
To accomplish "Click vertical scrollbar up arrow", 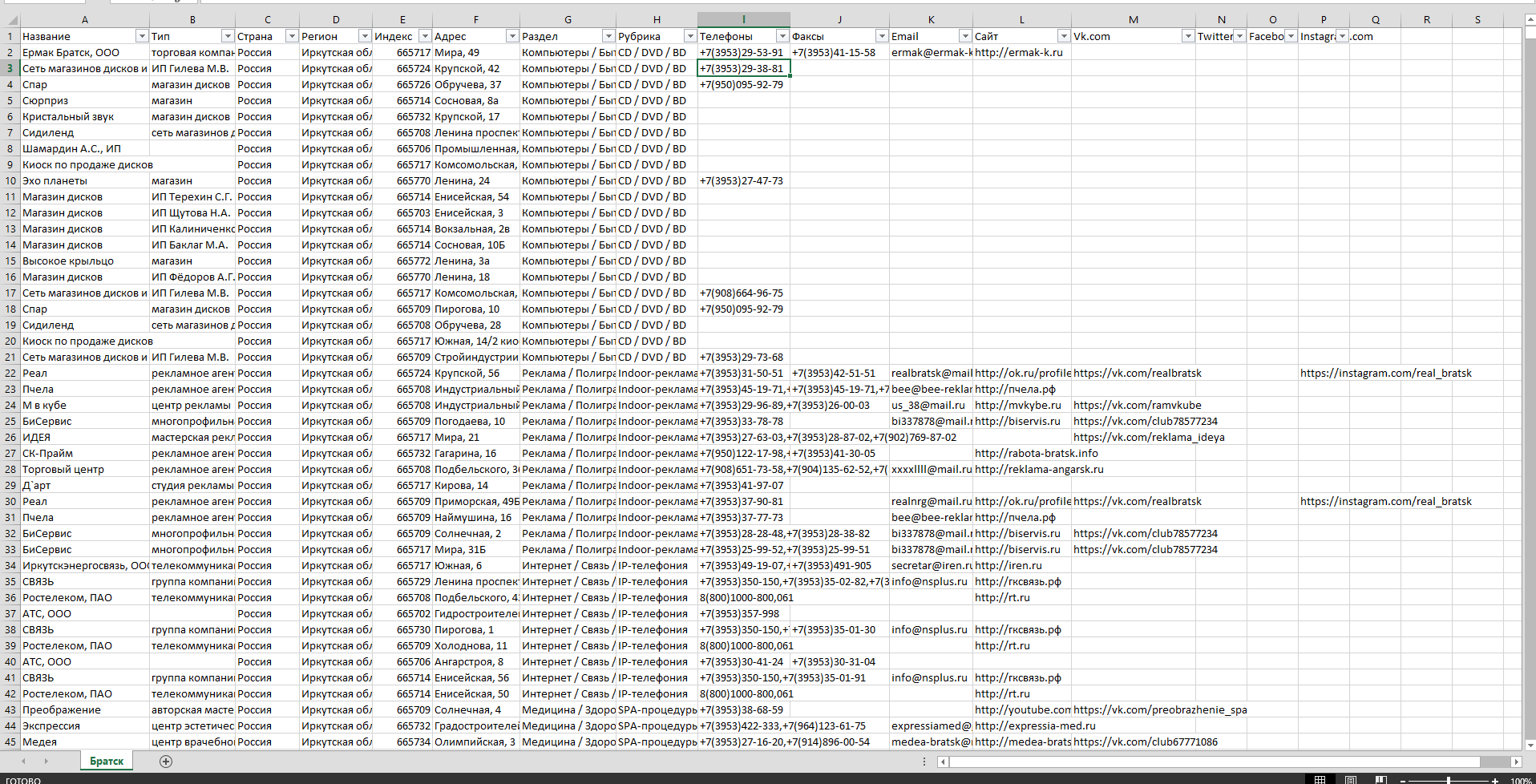I will [x=1530, y=22].
